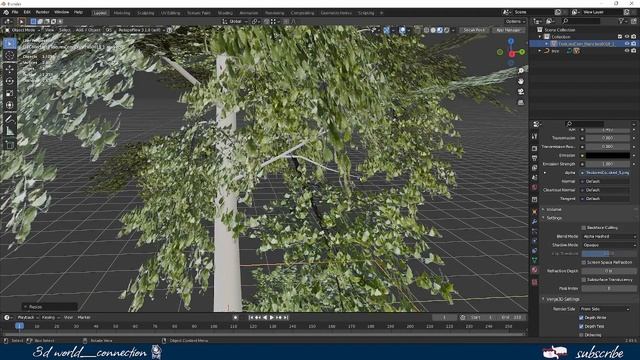Switch perspective/orthographic grid icon

521,102
